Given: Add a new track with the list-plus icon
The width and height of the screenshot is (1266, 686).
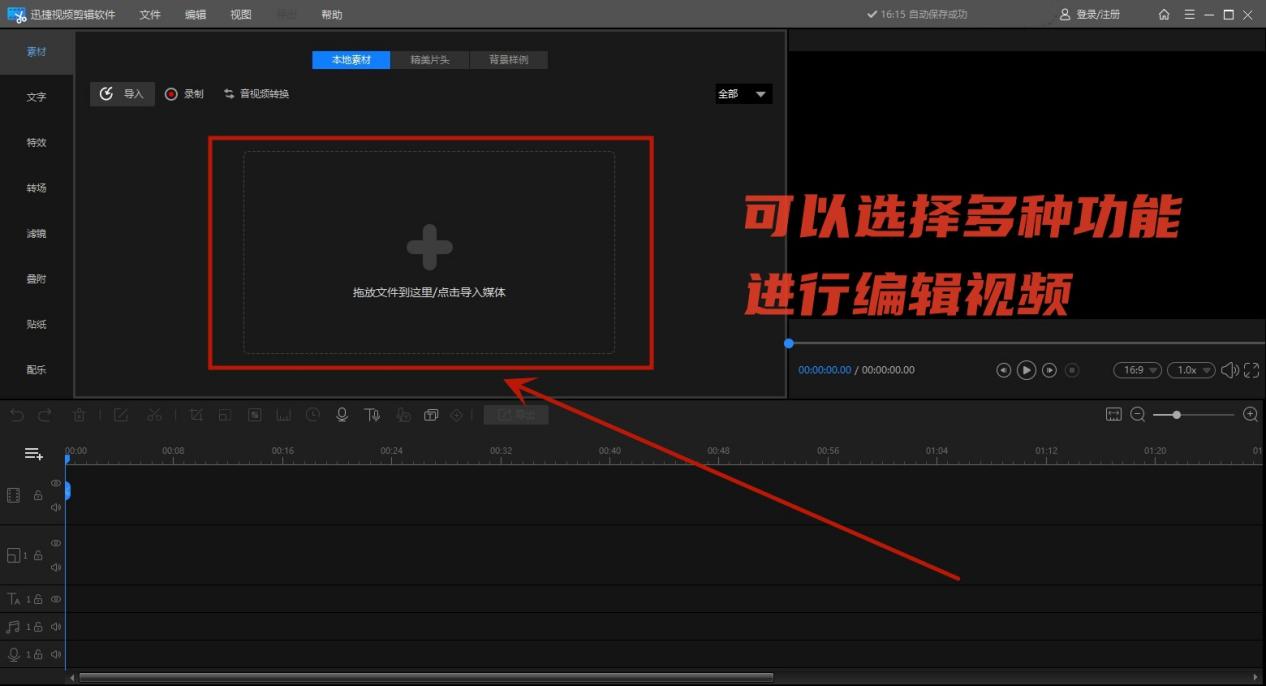Looking at the screenshot, I should tap(34, 454).
